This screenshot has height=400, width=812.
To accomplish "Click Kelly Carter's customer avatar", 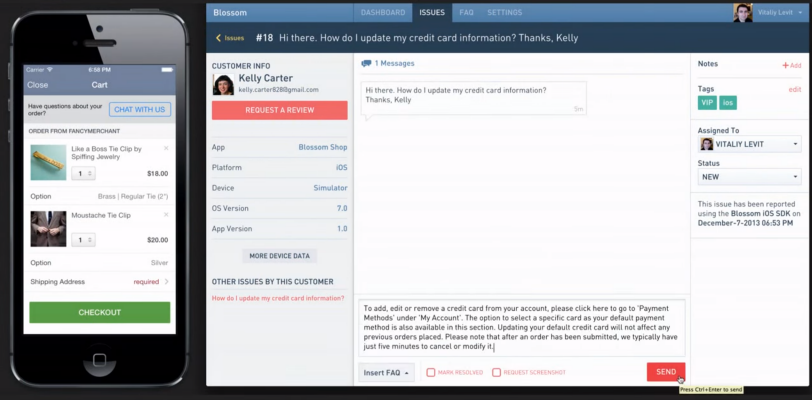I will tap(223, 85).
